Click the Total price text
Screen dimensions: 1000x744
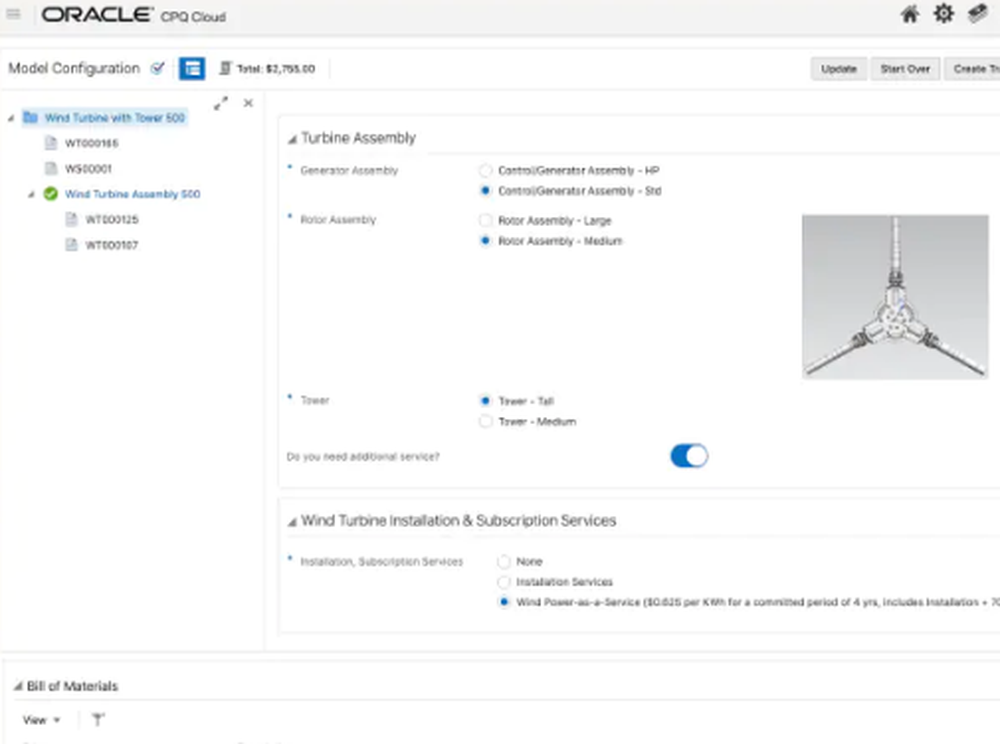(276, 68)
